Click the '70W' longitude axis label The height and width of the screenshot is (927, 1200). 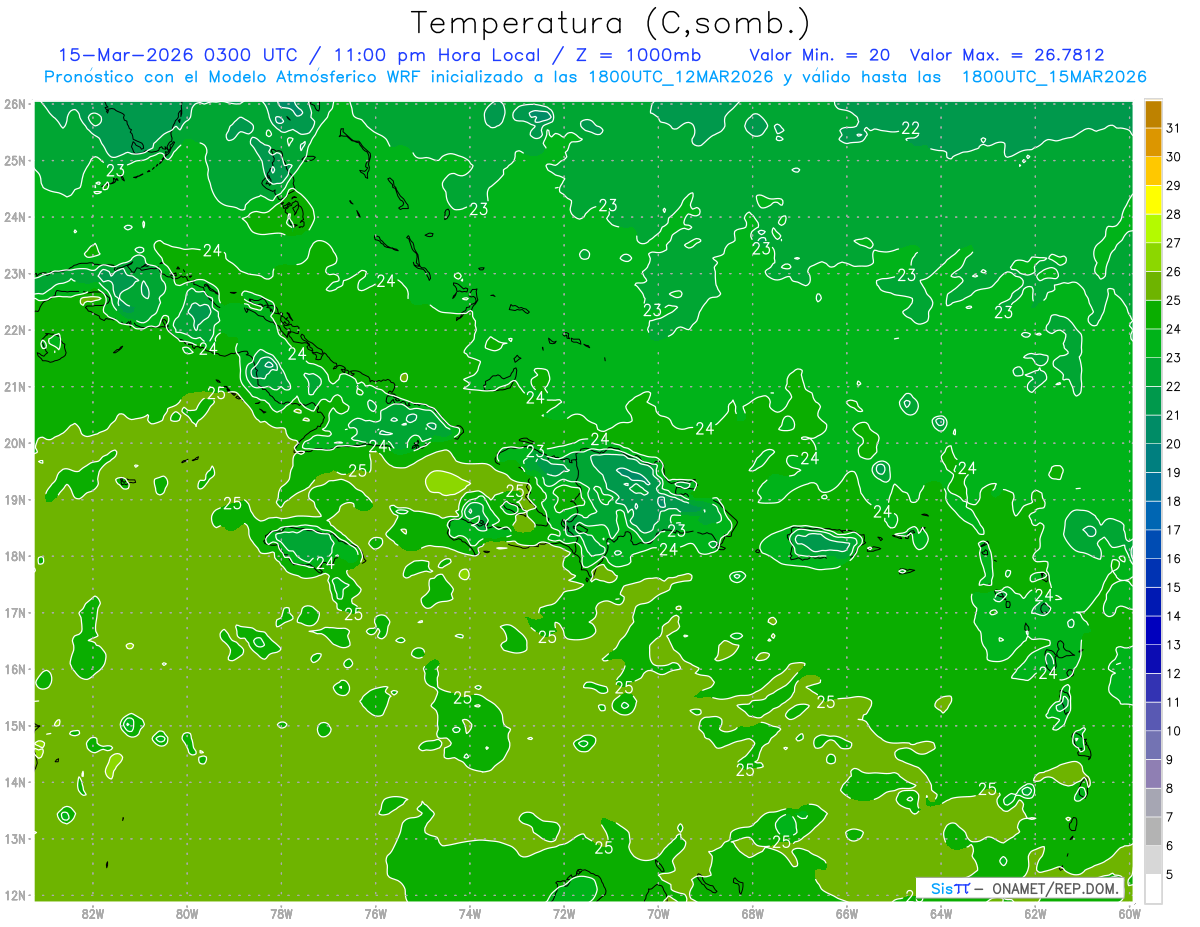tap(658, 913)
